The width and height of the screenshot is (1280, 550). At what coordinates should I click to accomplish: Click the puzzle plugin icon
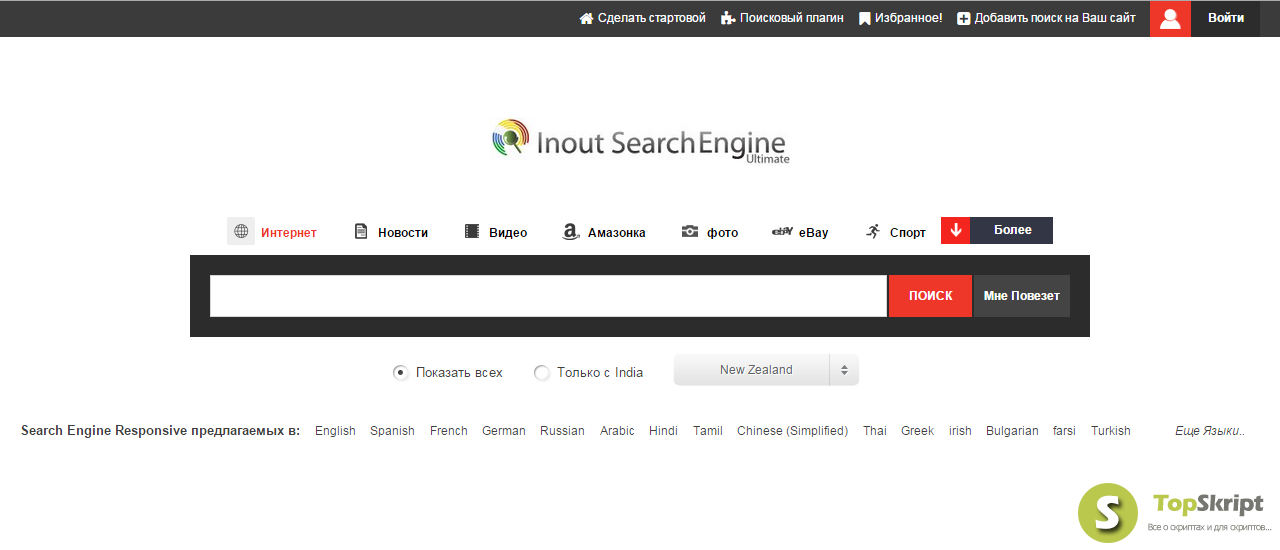tap(728, 18)
